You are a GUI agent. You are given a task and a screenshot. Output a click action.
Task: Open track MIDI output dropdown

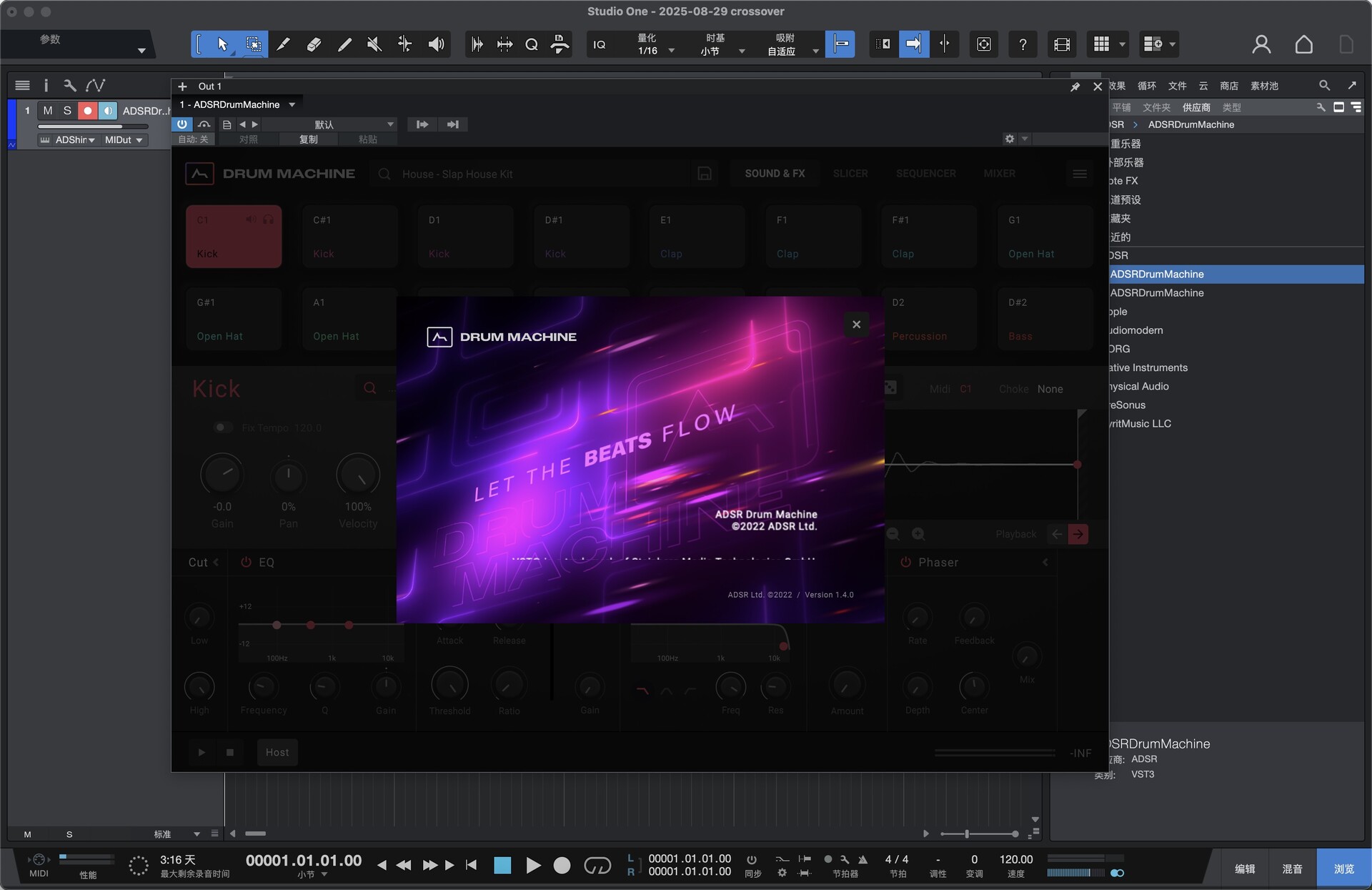(124, 140)
